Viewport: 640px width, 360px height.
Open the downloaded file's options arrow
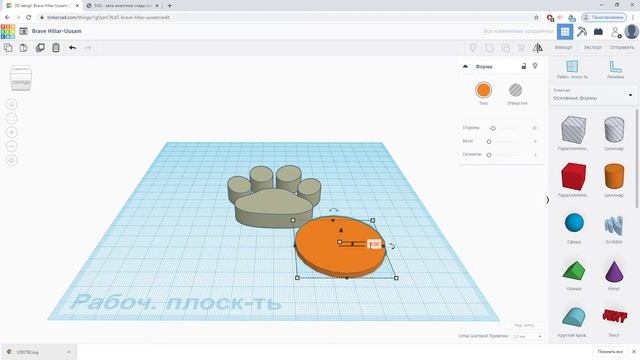click(69, 352)
